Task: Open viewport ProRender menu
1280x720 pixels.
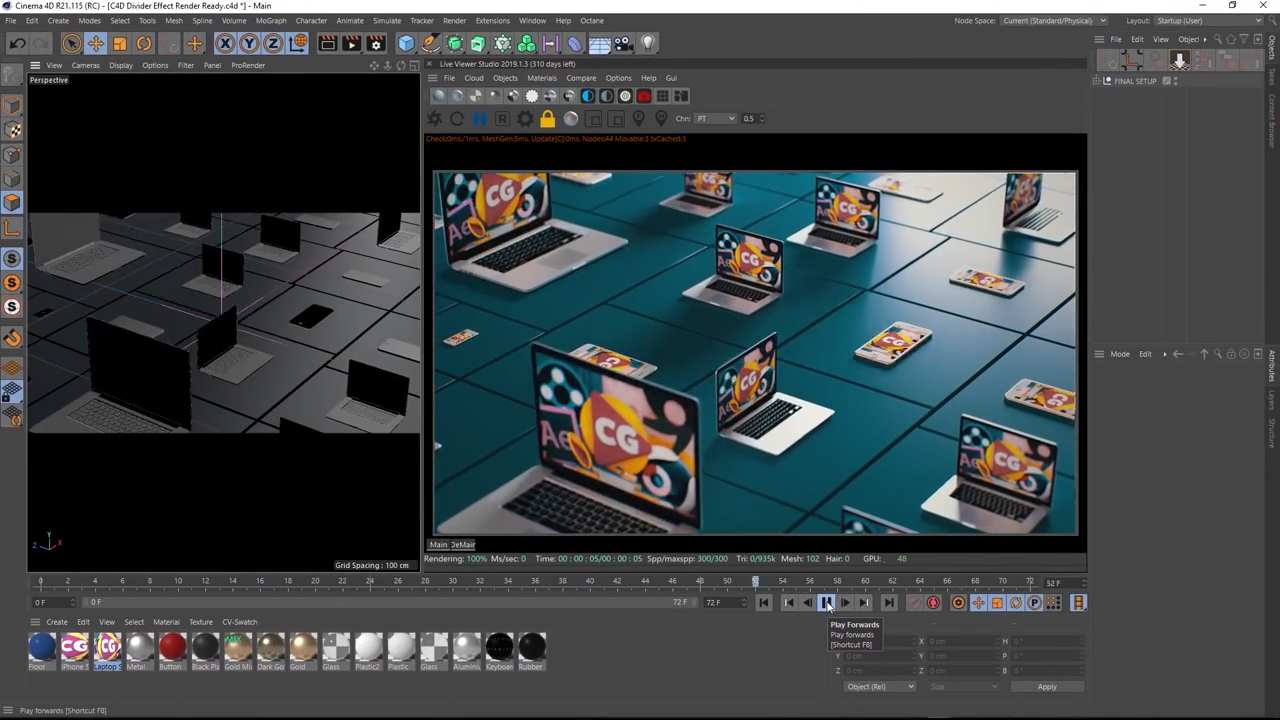Action: tap(248, 65)
